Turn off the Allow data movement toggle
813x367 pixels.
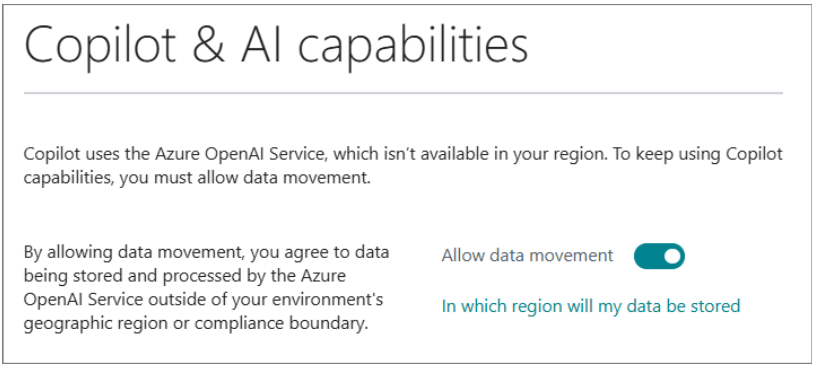(x=659, y=256)
